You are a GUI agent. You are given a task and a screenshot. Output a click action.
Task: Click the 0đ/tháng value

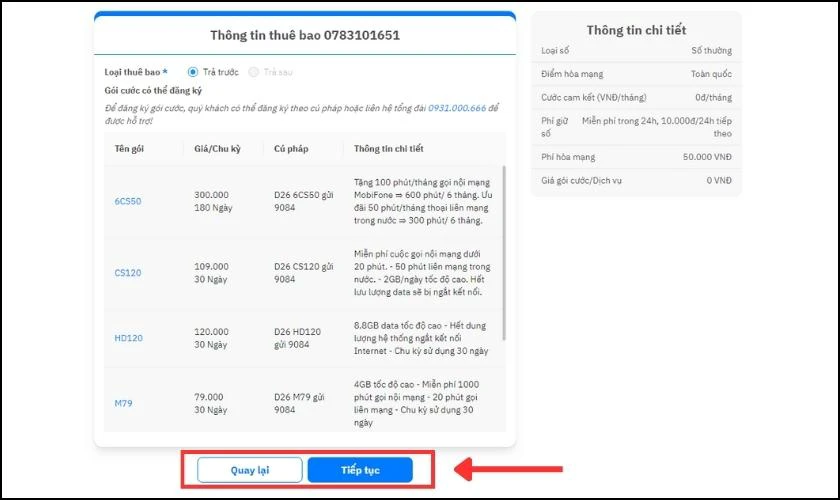pyautogui.click(x=714, y=98)
